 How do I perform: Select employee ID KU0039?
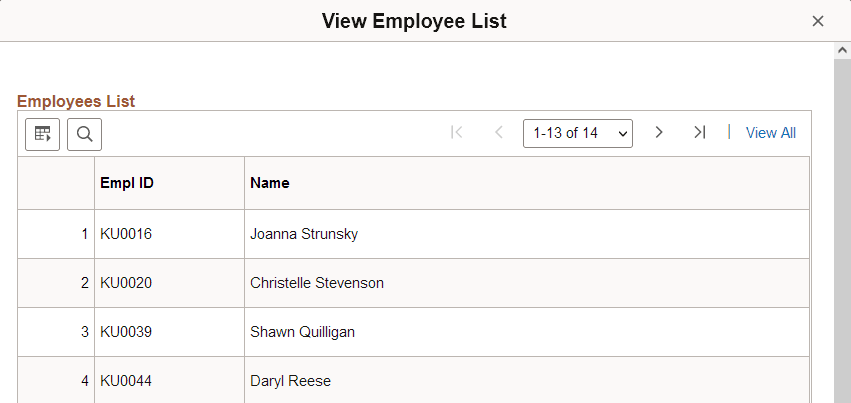[126, 332]
